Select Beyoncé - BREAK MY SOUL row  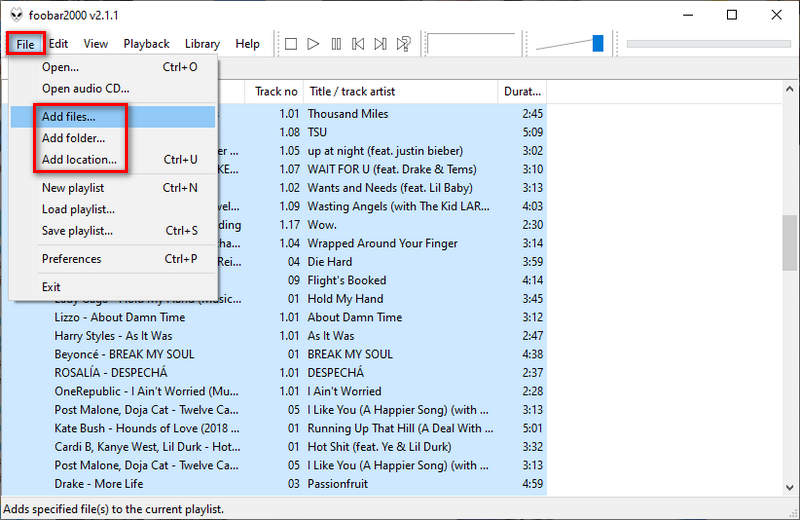[x=124, y=354]
